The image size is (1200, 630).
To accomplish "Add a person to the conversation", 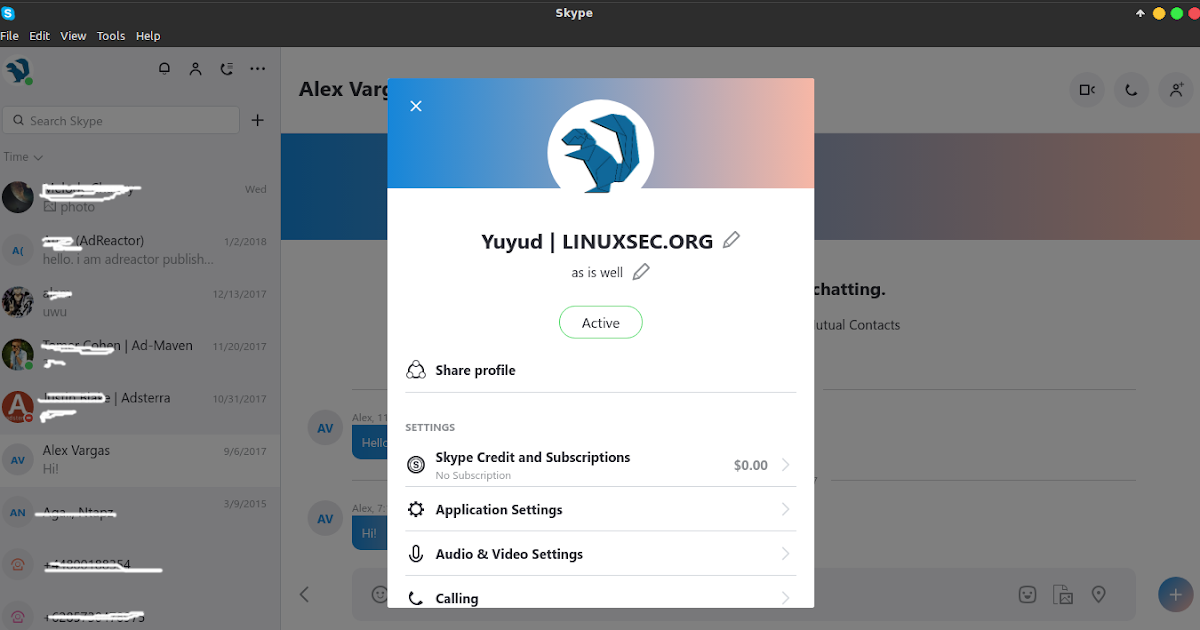I will (x=1176, y=90).
